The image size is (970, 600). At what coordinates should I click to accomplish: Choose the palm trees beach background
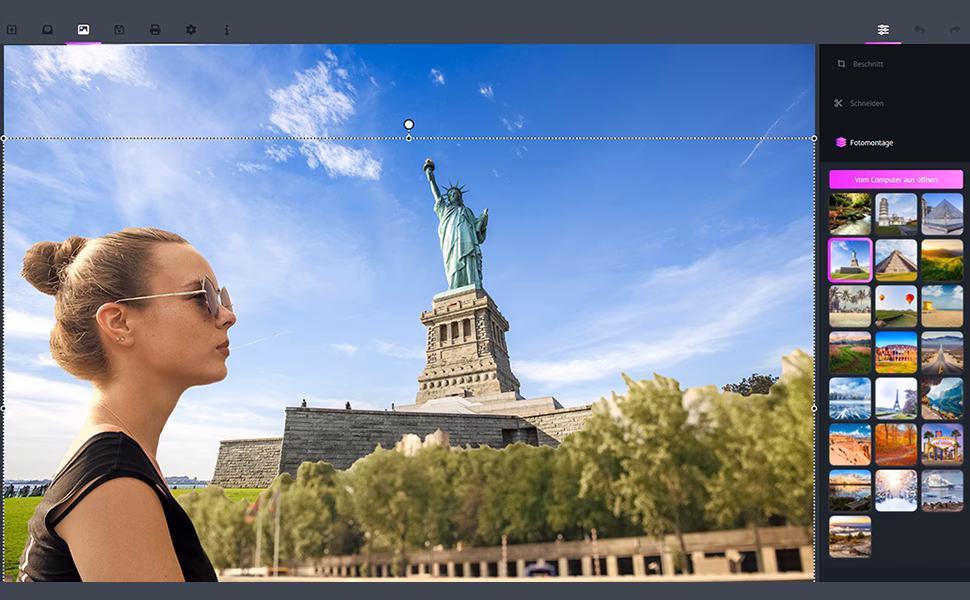(850, 306)
